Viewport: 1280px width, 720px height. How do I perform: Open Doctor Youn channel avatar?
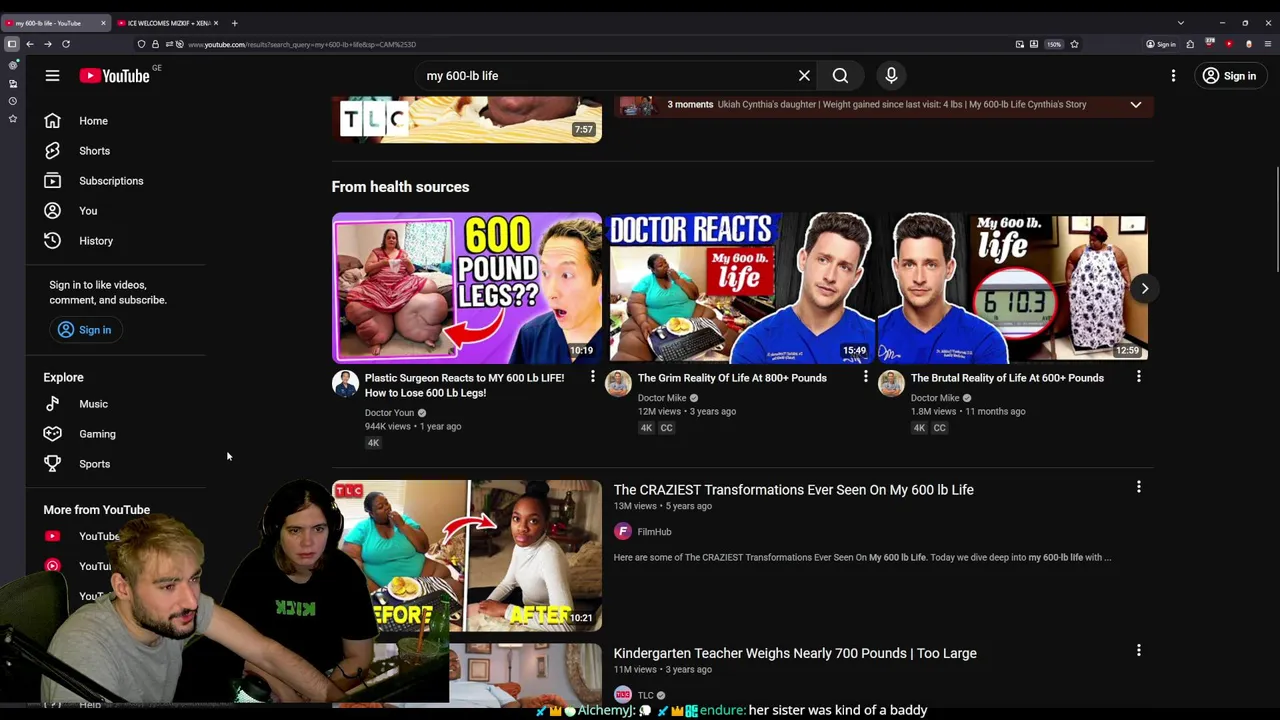click(345, 384)
